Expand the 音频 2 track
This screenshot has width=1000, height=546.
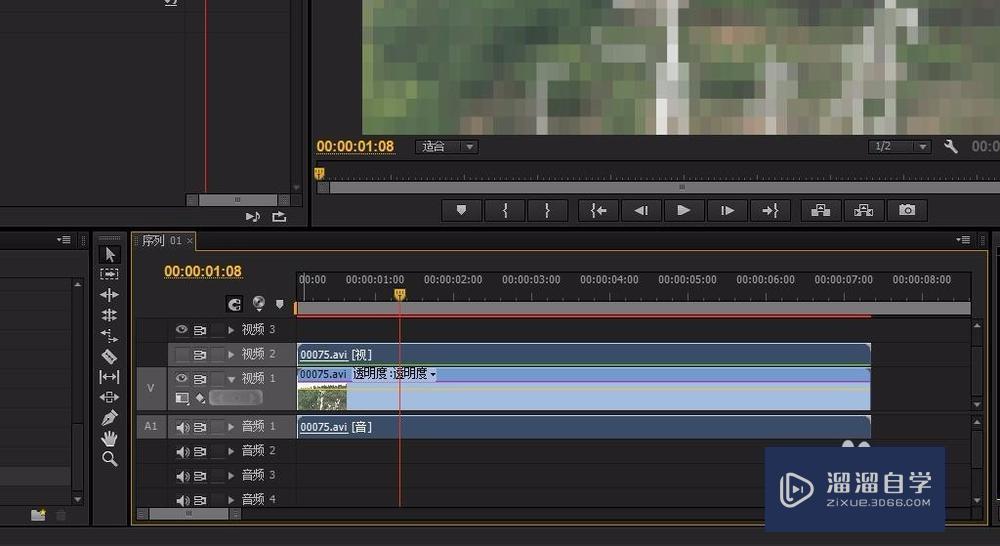pyautogui.click(x=232, y=451)
